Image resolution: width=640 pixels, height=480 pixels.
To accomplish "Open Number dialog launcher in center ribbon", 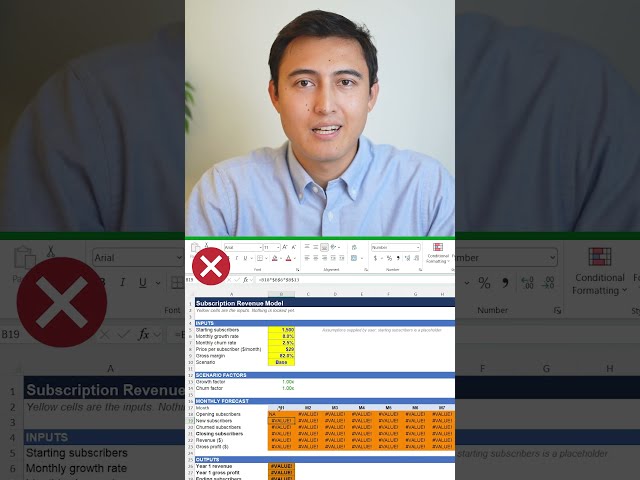I will coord(420,270).
